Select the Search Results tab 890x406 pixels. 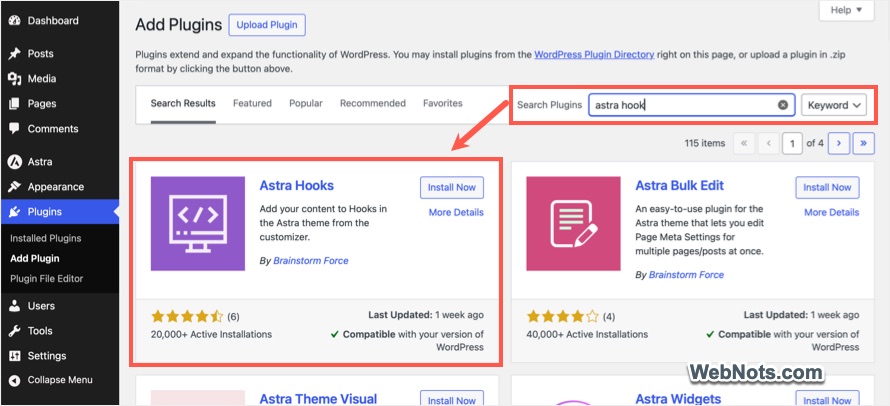click(183, 104)
